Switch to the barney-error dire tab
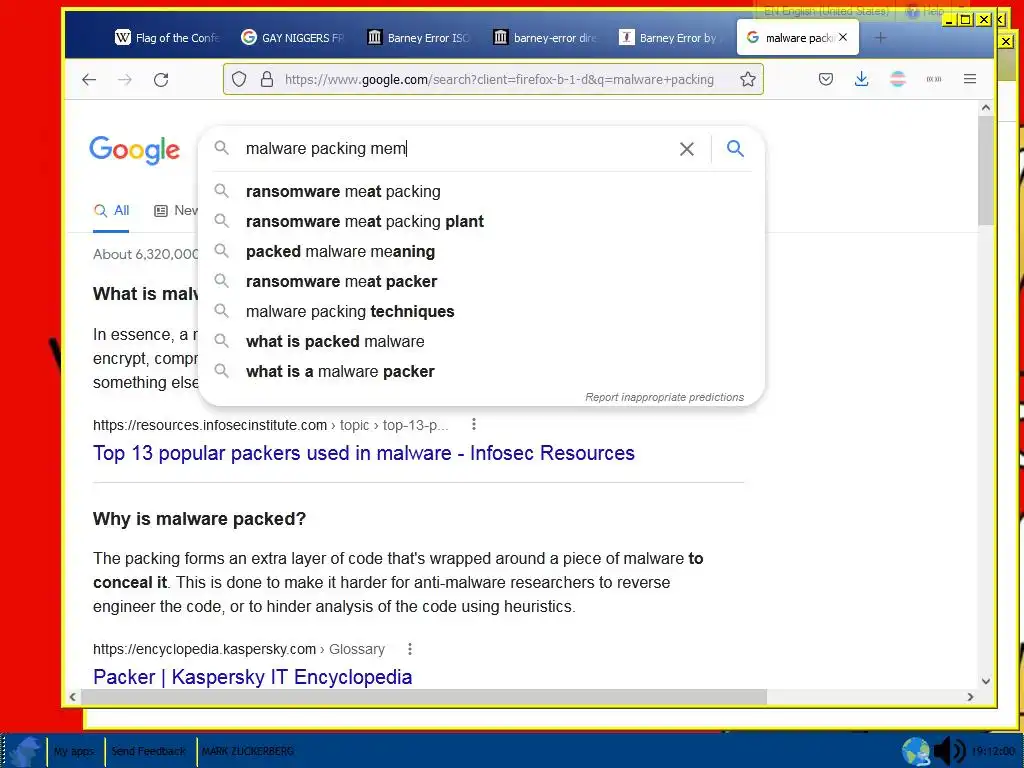Viewport: 1024px width, 768px height. [545, 38]
